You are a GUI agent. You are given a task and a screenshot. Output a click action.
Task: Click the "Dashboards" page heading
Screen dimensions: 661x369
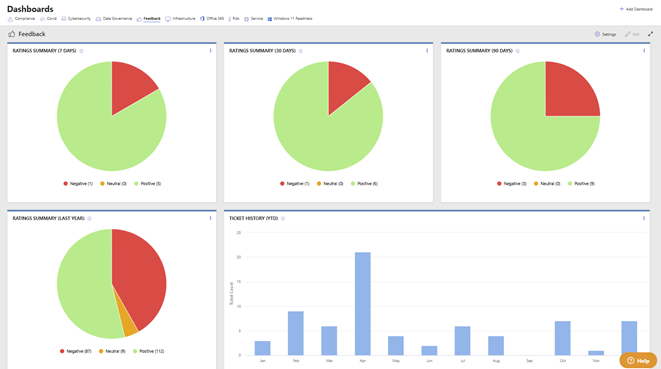[30, 9]
